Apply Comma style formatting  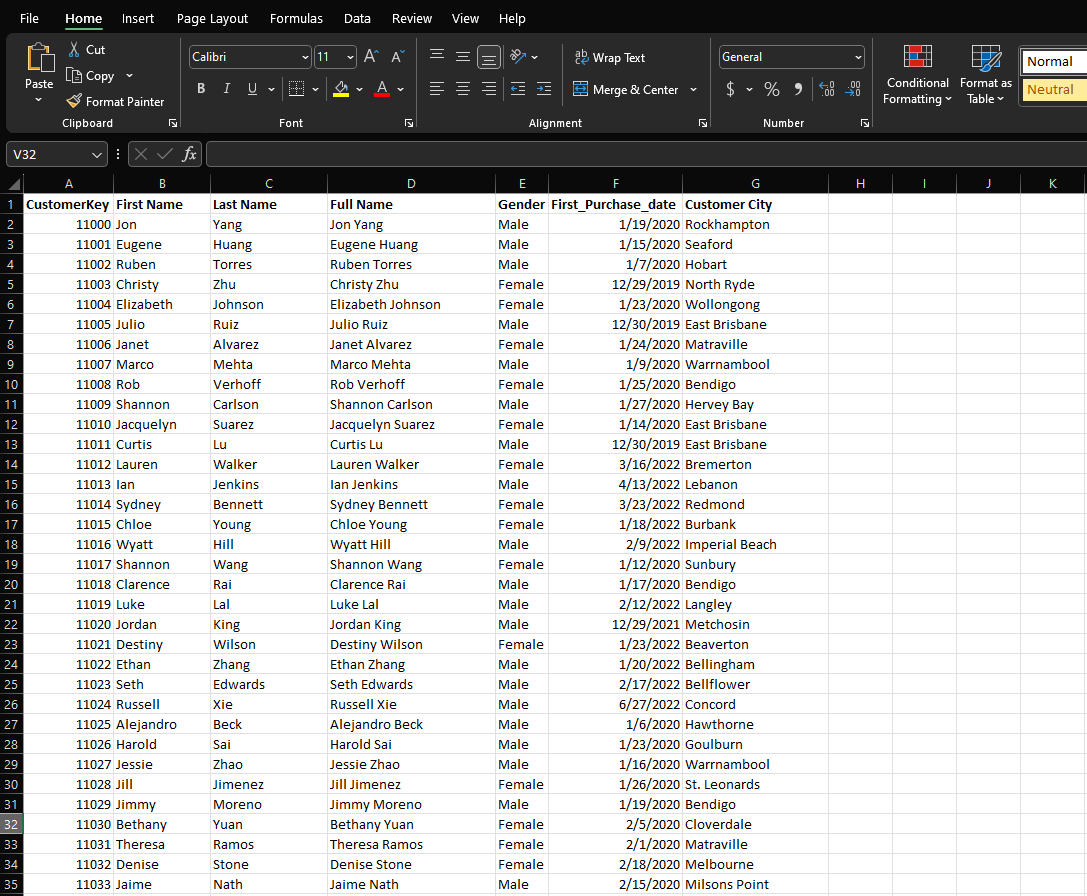797,89
